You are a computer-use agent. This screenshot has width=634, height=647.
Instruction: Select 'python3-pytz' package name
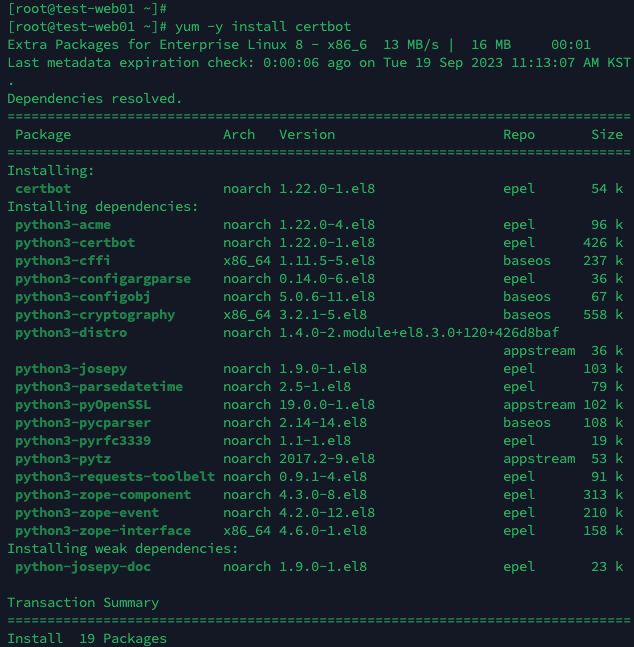coord(63,459)
